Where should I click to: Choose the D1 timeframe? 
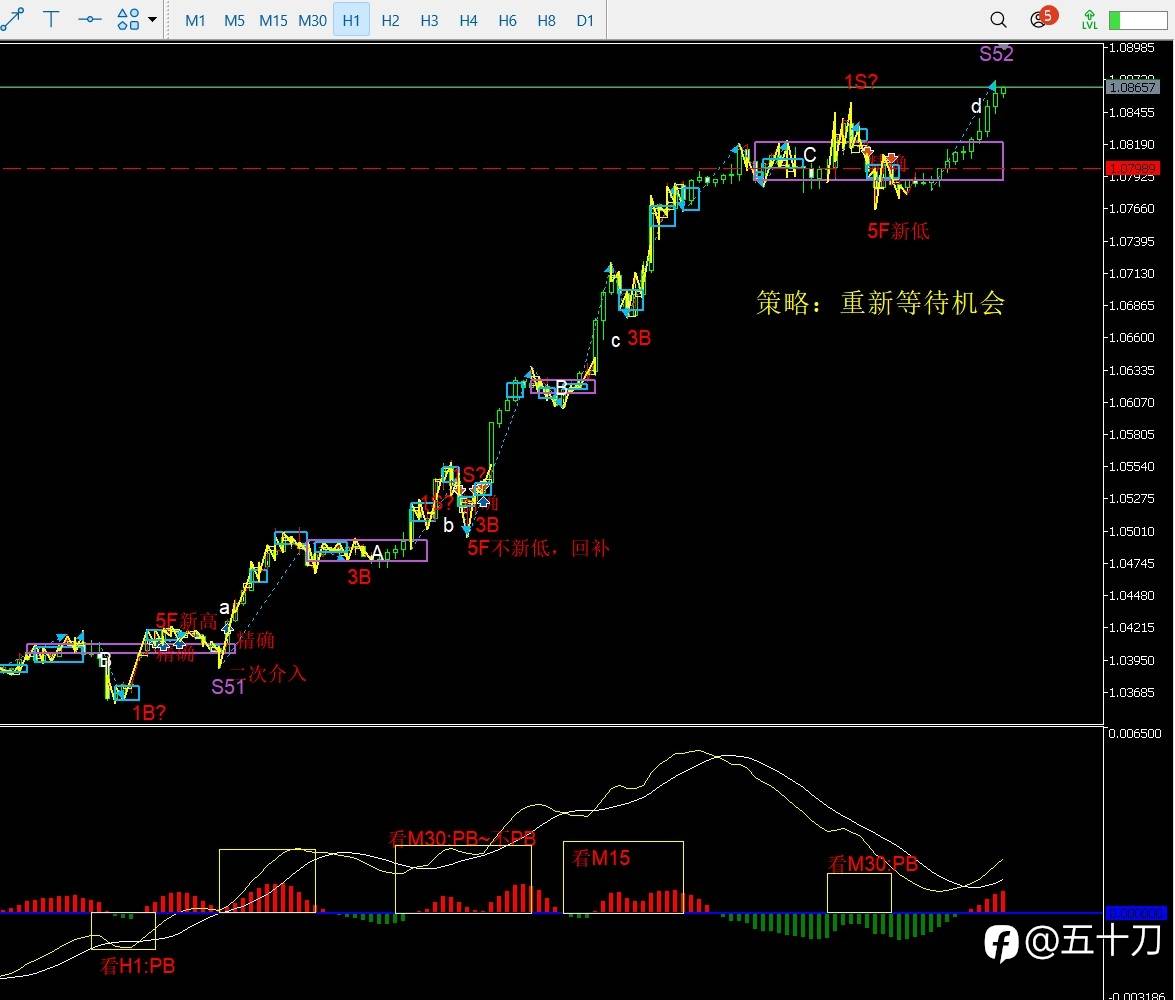[x=585, y=20]
